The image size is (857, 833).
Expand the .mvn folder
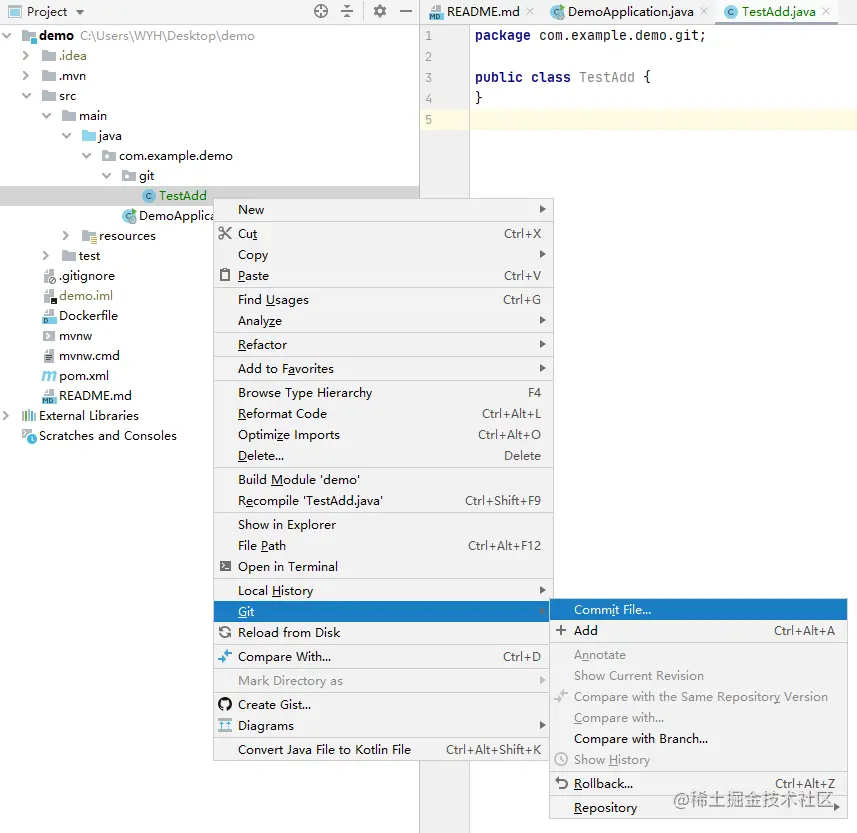pos(26,75)
